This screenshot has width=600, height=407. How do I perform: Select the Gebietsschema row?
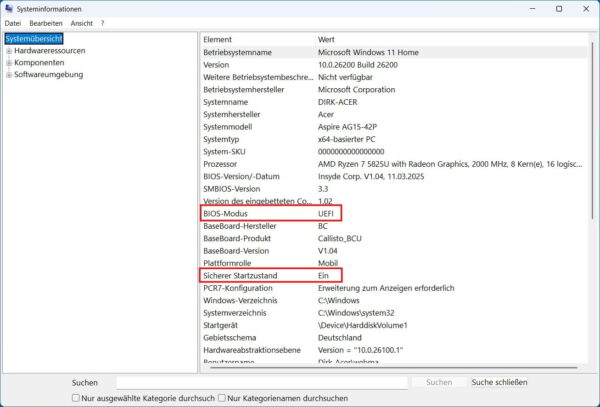coord(394,338)
